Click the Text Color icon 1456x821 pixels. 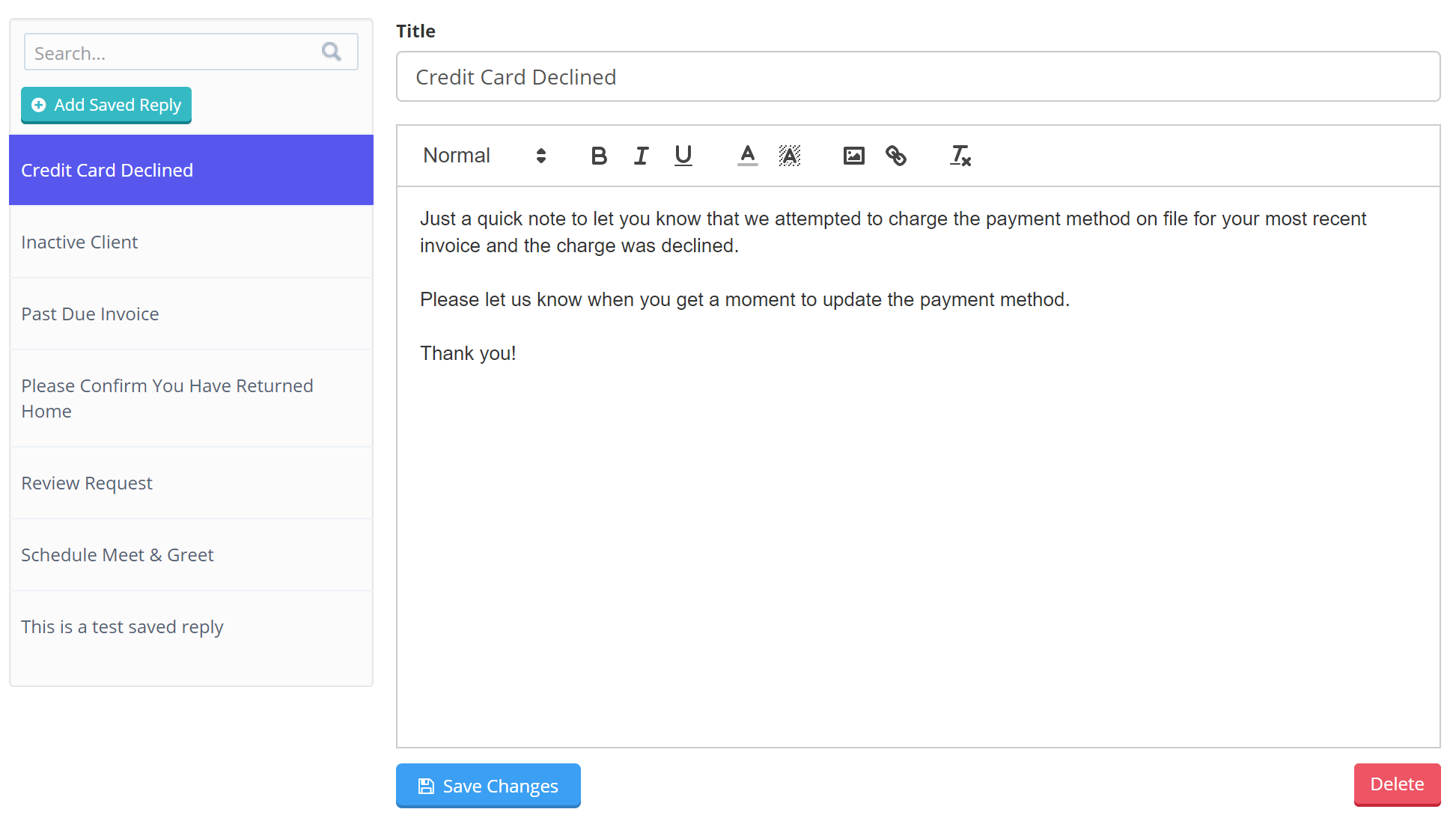pos(747,155)
